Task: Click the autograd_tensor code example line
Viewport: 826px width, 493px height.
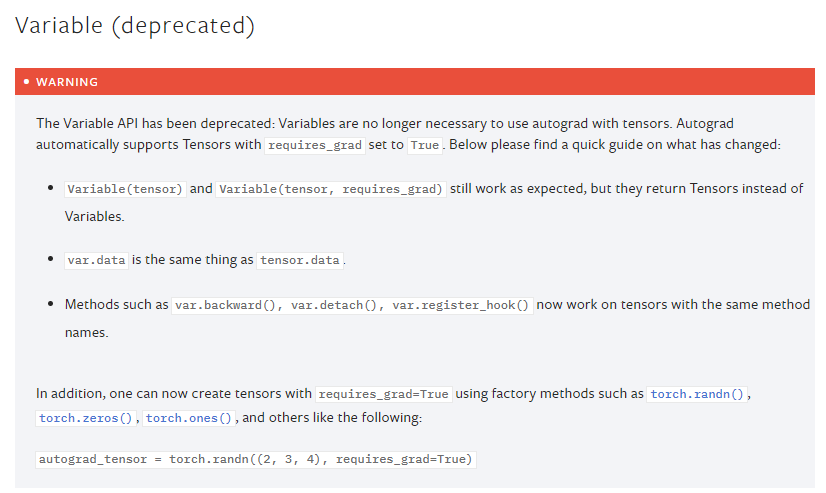Action: point(256,460)
